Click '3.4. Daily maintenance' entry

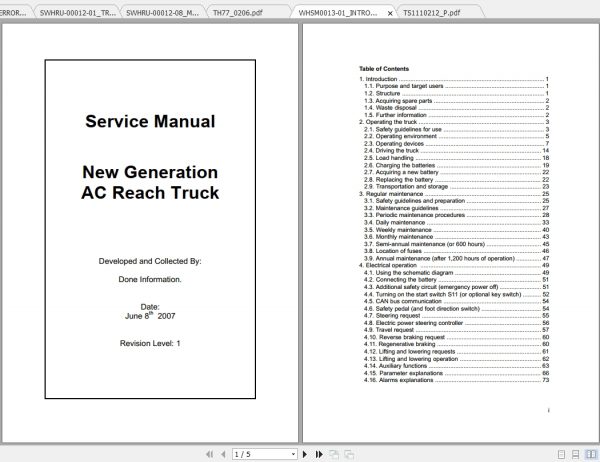pos(457,222)
